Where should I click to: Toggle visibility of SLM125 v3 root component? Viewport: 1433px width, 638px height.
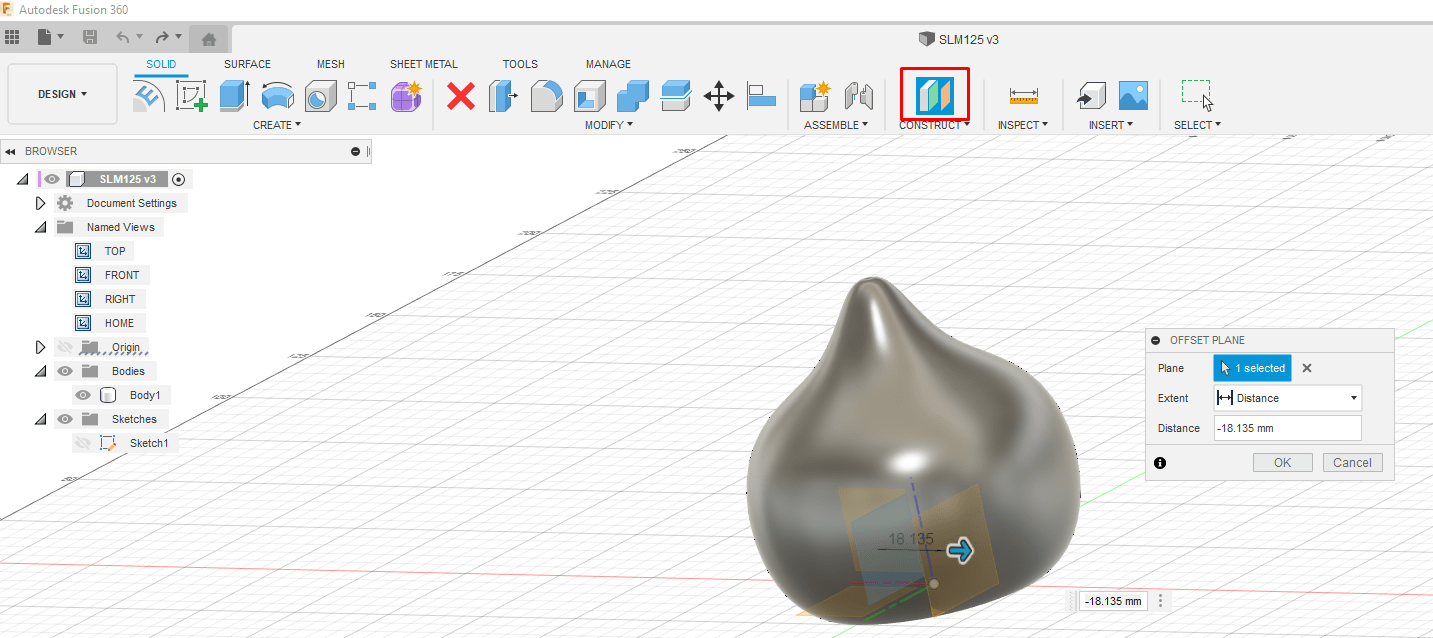click(52, 179)
